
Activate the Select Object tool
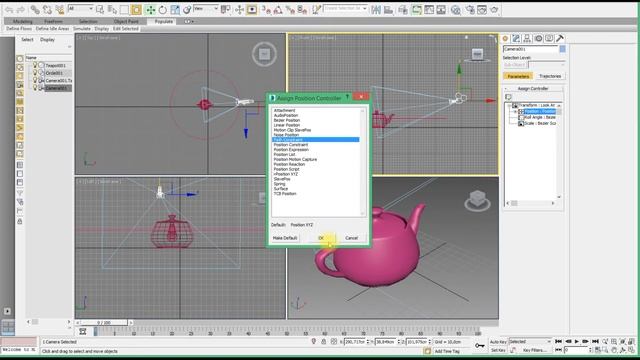pyautogui.click(x=100, y=9)
